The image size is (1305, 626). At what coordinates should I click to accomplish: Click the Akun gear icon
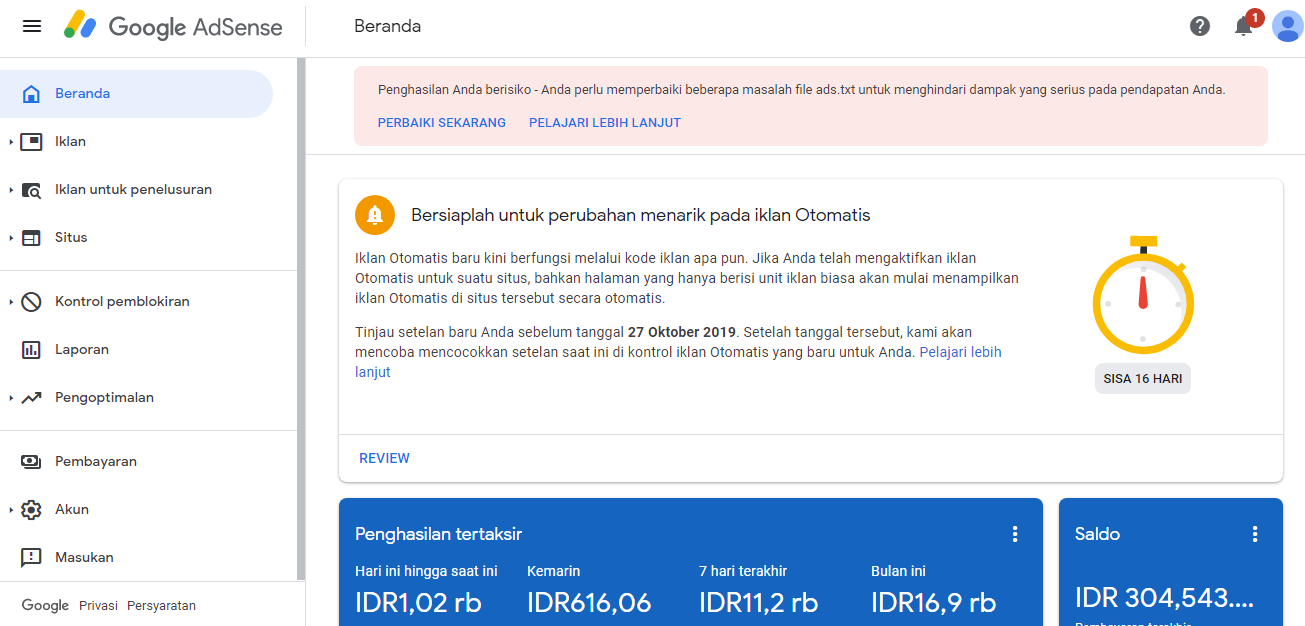coord(31,510)
